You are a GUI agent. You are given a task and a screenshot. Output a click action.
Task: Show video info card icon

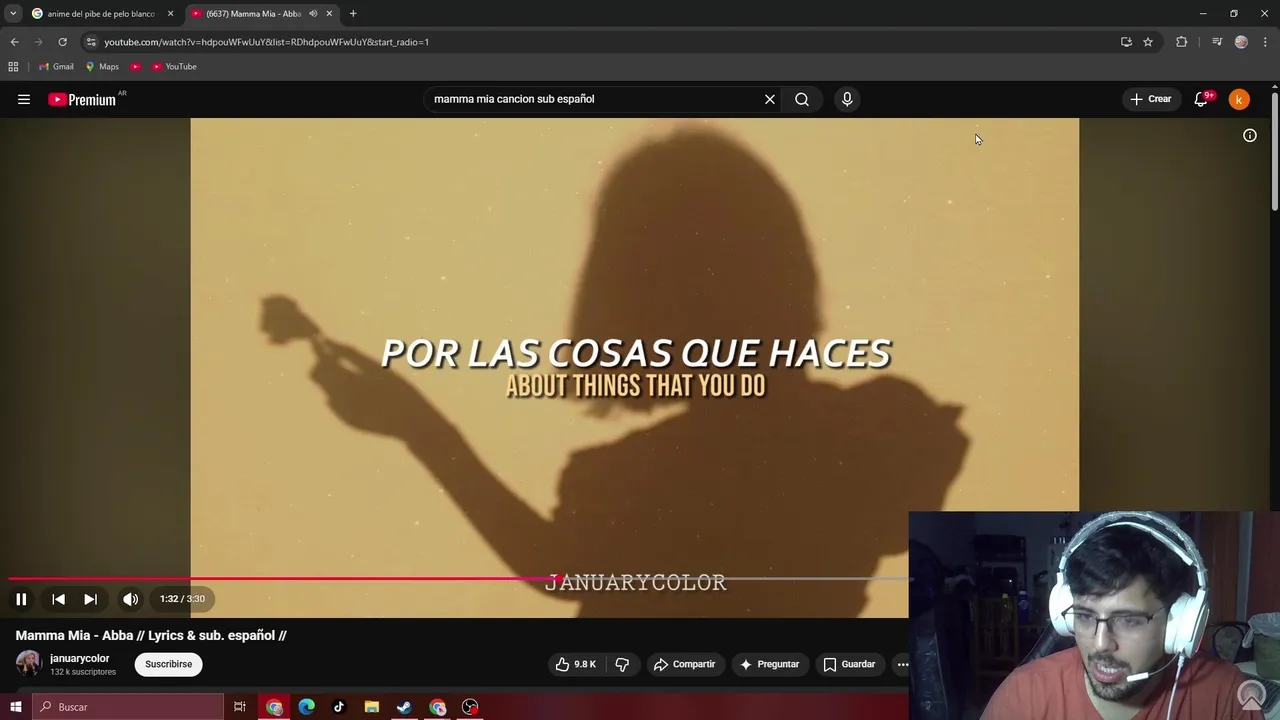tap(1250, 136)
